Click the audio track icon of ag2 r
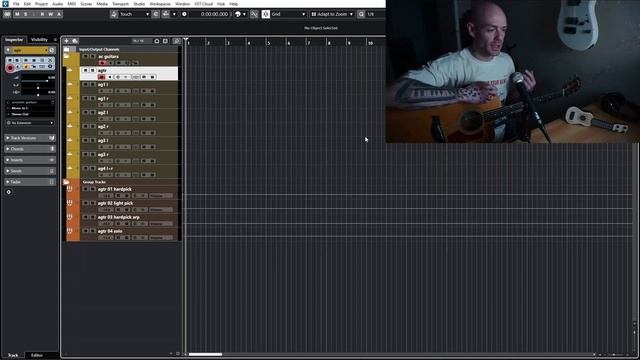The width and height of the screenshot is (640, 360). click(x=70, y=126)
